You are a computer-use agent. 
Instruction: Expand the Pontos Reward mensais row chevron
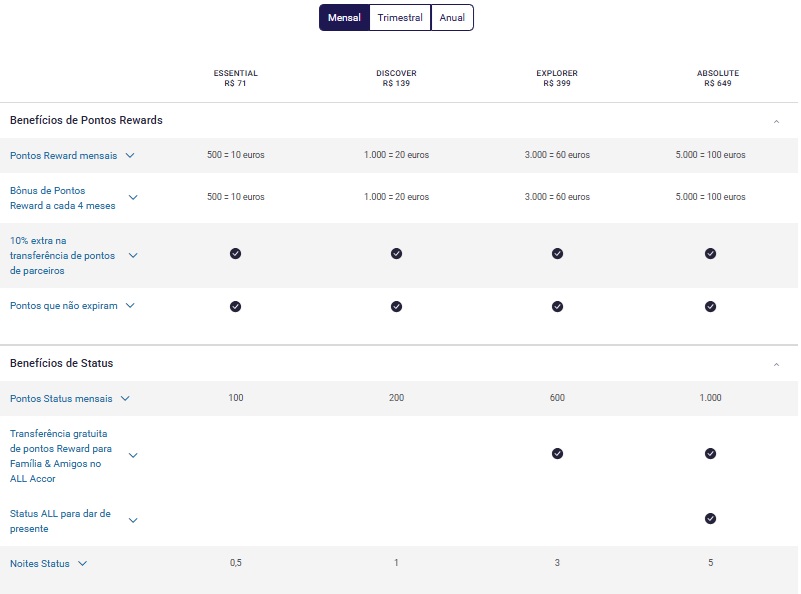tap(130, 156)
